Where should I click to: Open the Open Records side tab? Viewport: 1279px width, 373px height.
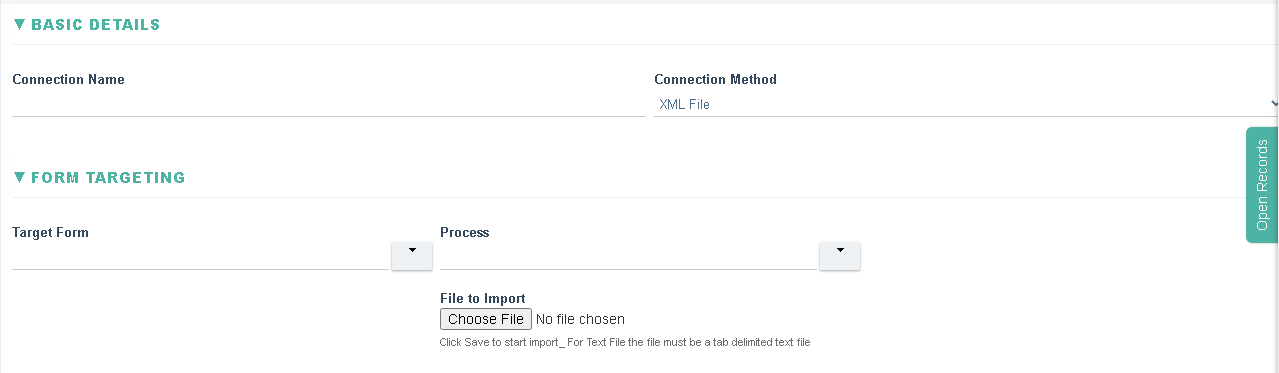coord(1262,185)
